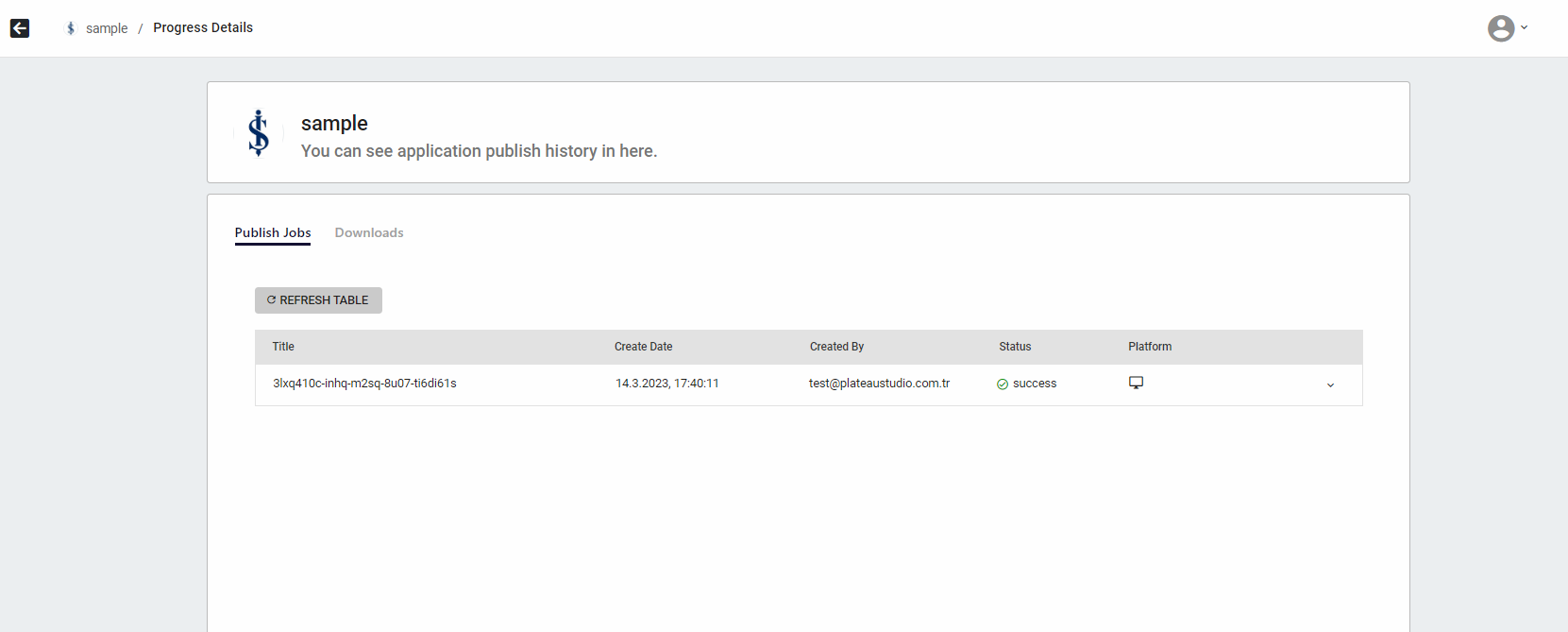Viewport: 1568px width, 632px height.
Task: Open the dropdown arrow beside the avatar
Action: coord(1524,27)
